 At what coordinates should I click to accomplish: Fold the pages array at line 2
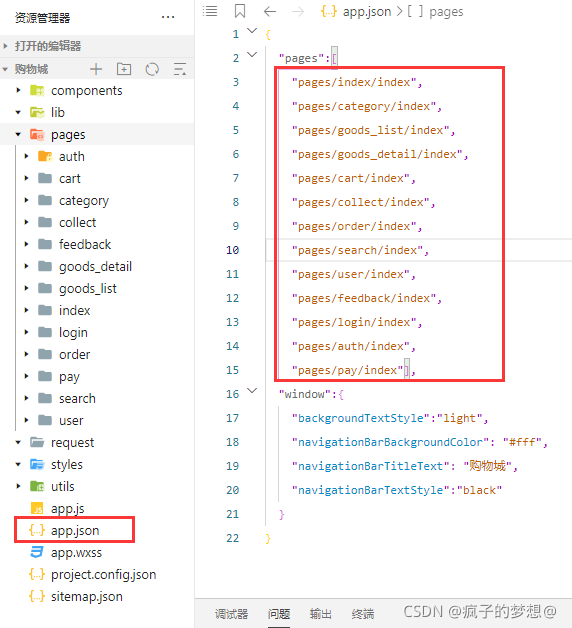pos(252,54)
